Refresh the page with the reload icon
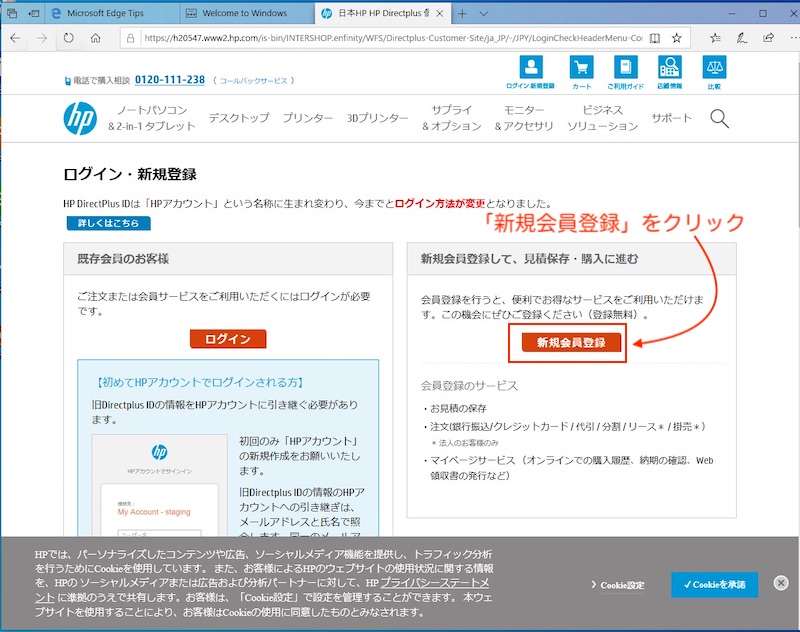The height and width of the screenshot is (632, 800). pos(68,38)
